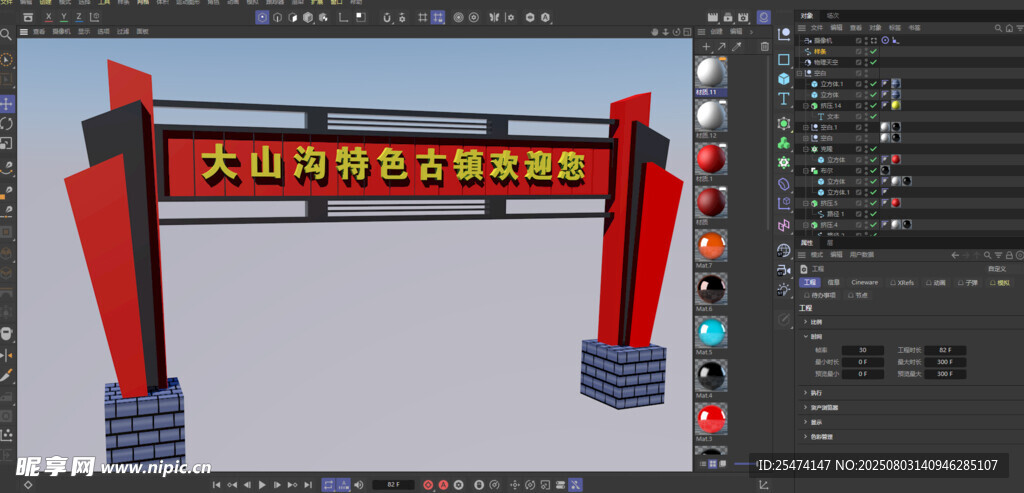Select the Text spline tool icon
The height and width of the screenshot is (493, 1024).
pyautogui.click(x=784, y=99)
